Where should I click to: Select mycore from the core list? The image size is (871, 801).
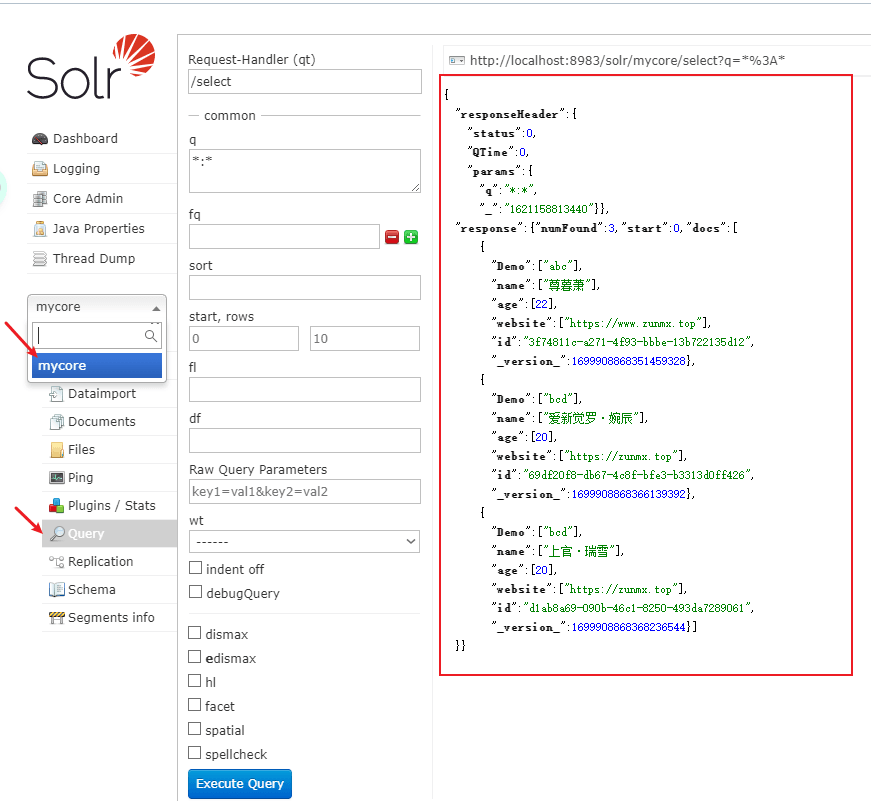coord(97,366)
